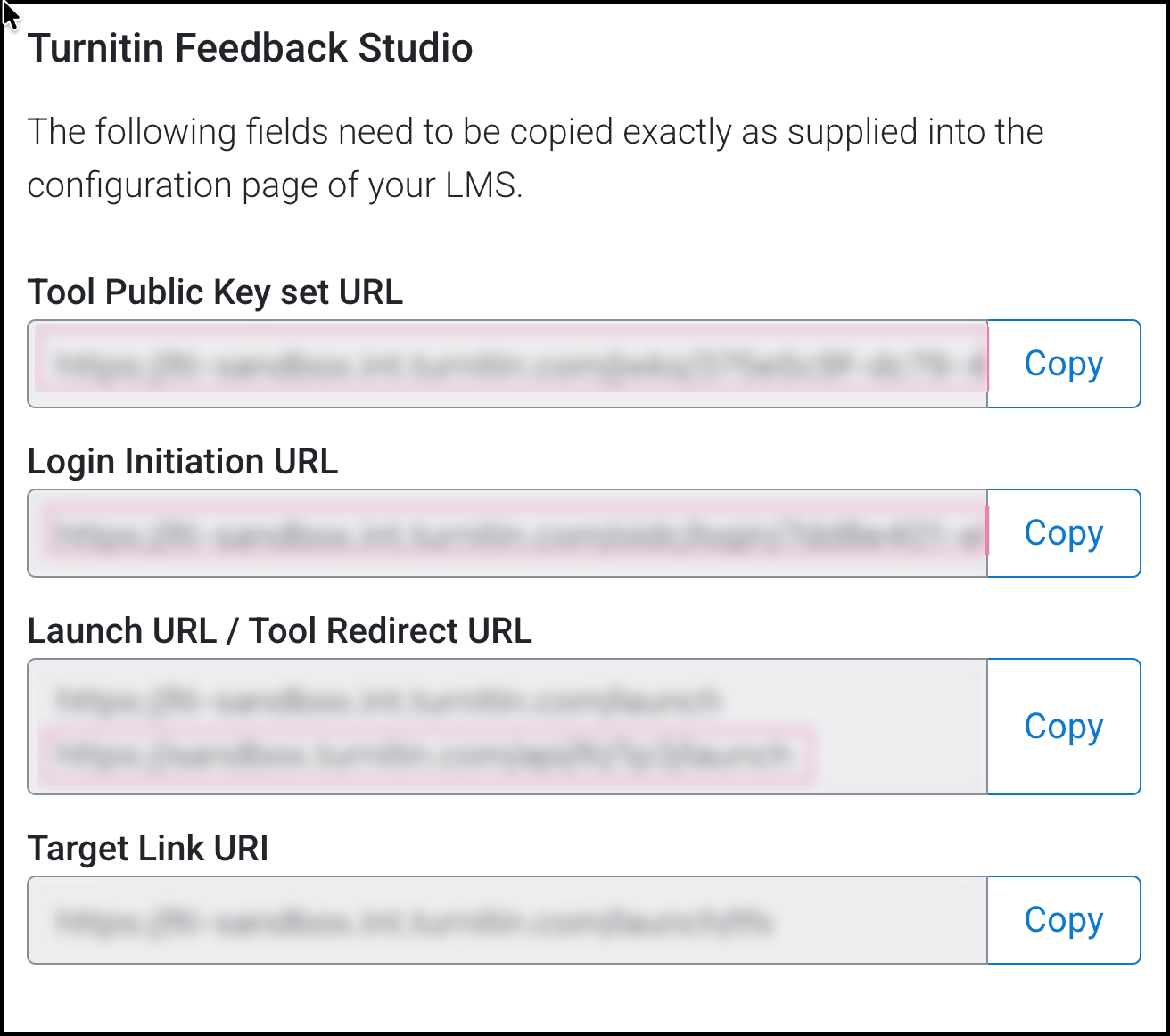Copy the Tool Public Key set URL
The height and width of the screenshot is (1036, 1170).
[1063, 364]
